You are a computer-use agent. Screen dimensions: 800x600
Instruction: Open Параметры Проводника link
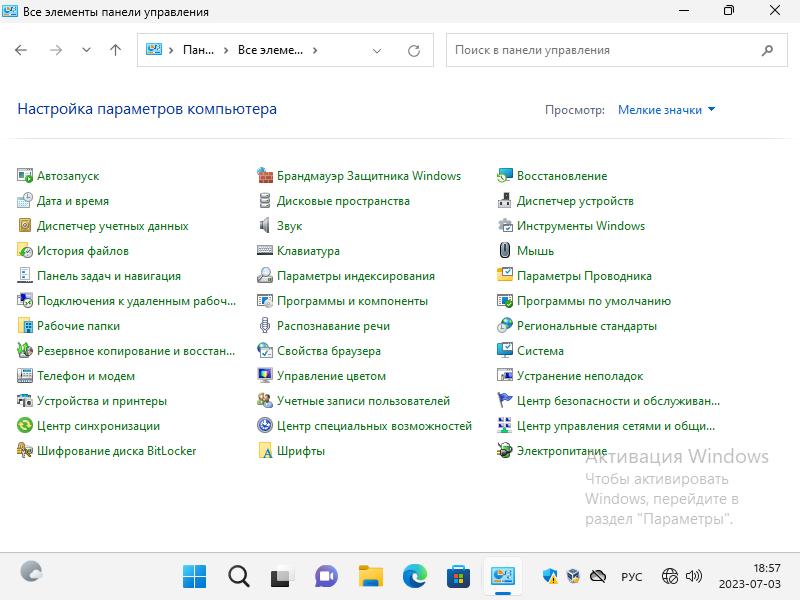pos(584,276)
